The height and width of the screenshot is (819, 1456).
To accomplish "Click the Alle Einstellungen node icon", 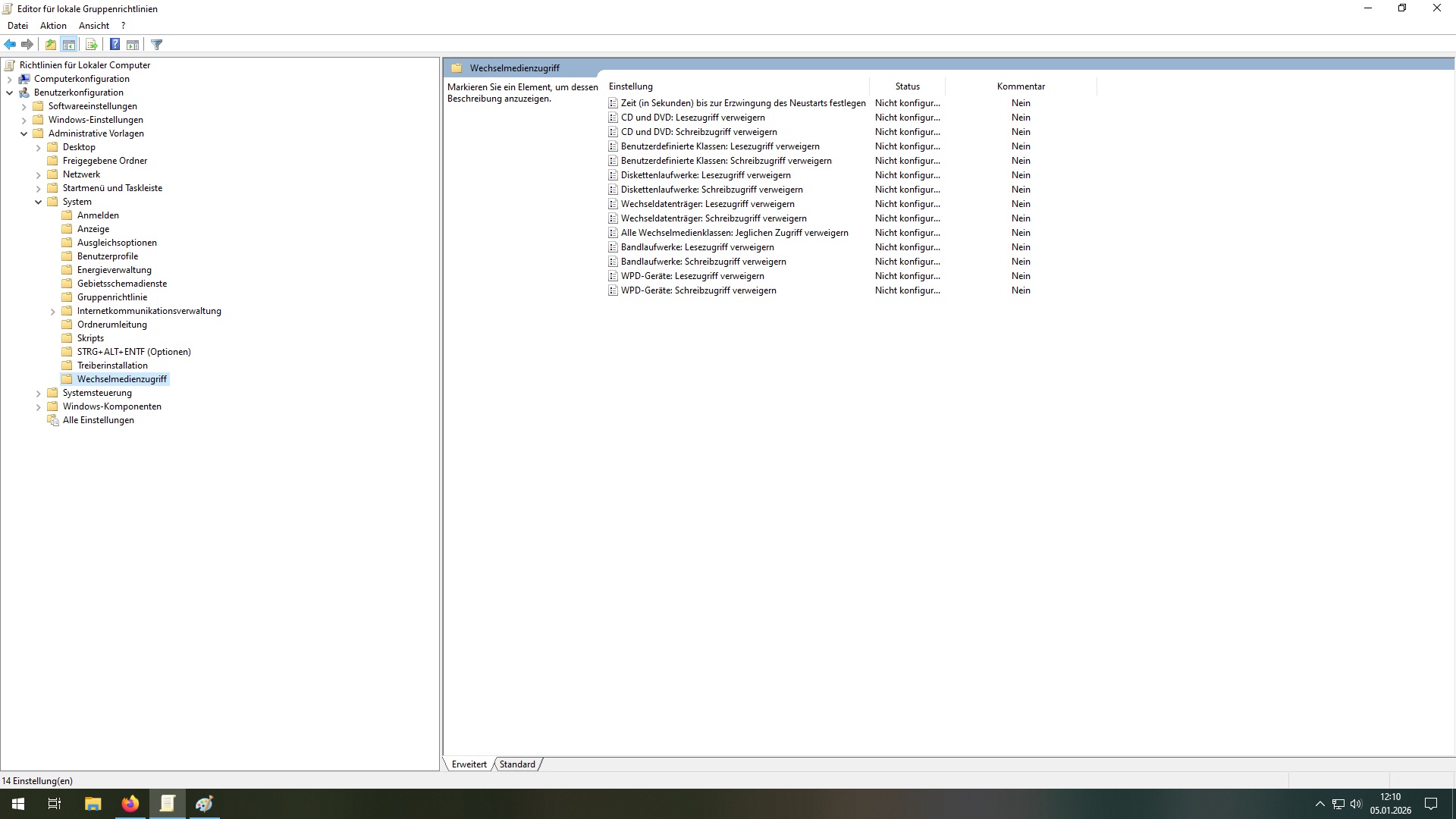I will (53, 420).
